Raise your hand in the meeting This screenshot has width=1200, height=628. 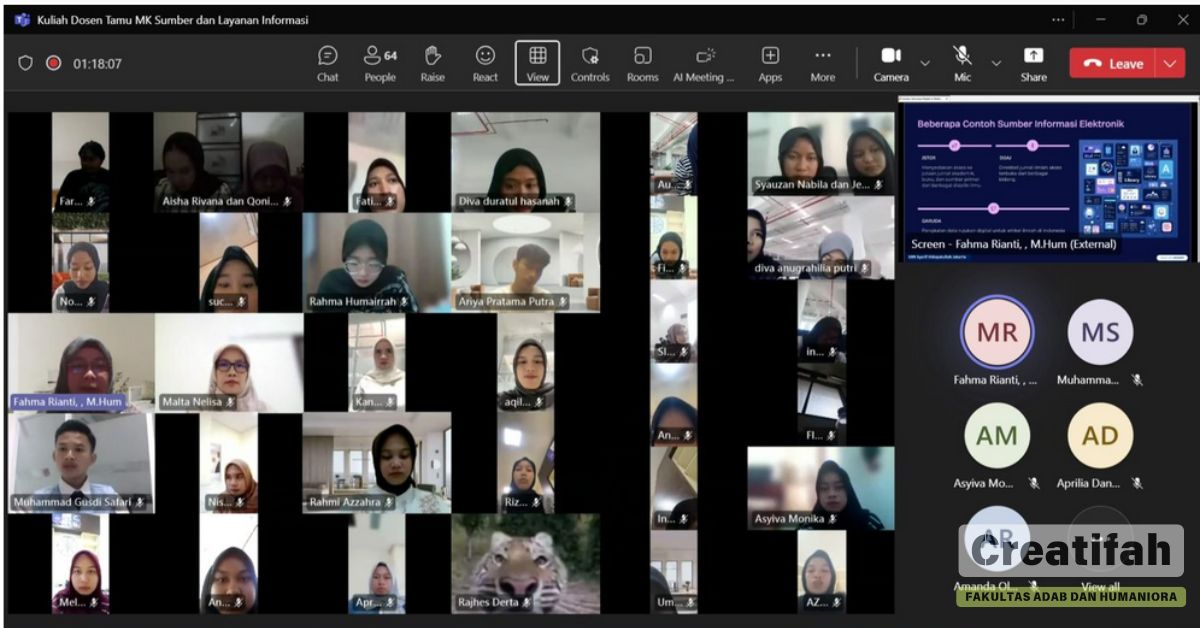coord(432,63)
